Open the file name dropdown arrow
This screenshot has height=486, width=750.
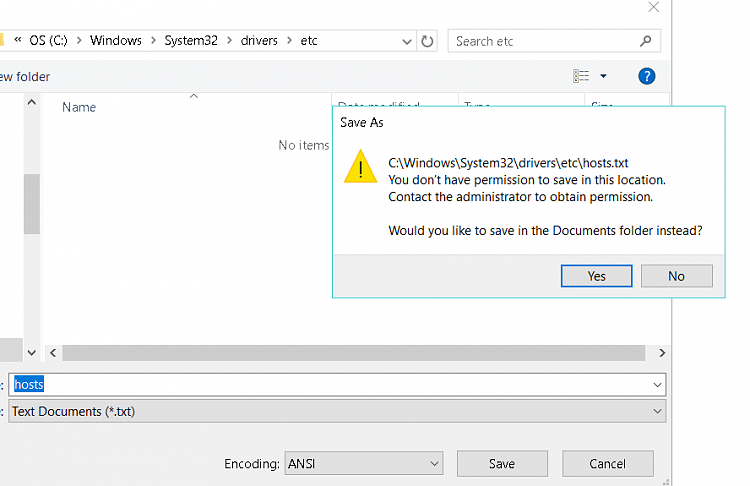[657, 385]
